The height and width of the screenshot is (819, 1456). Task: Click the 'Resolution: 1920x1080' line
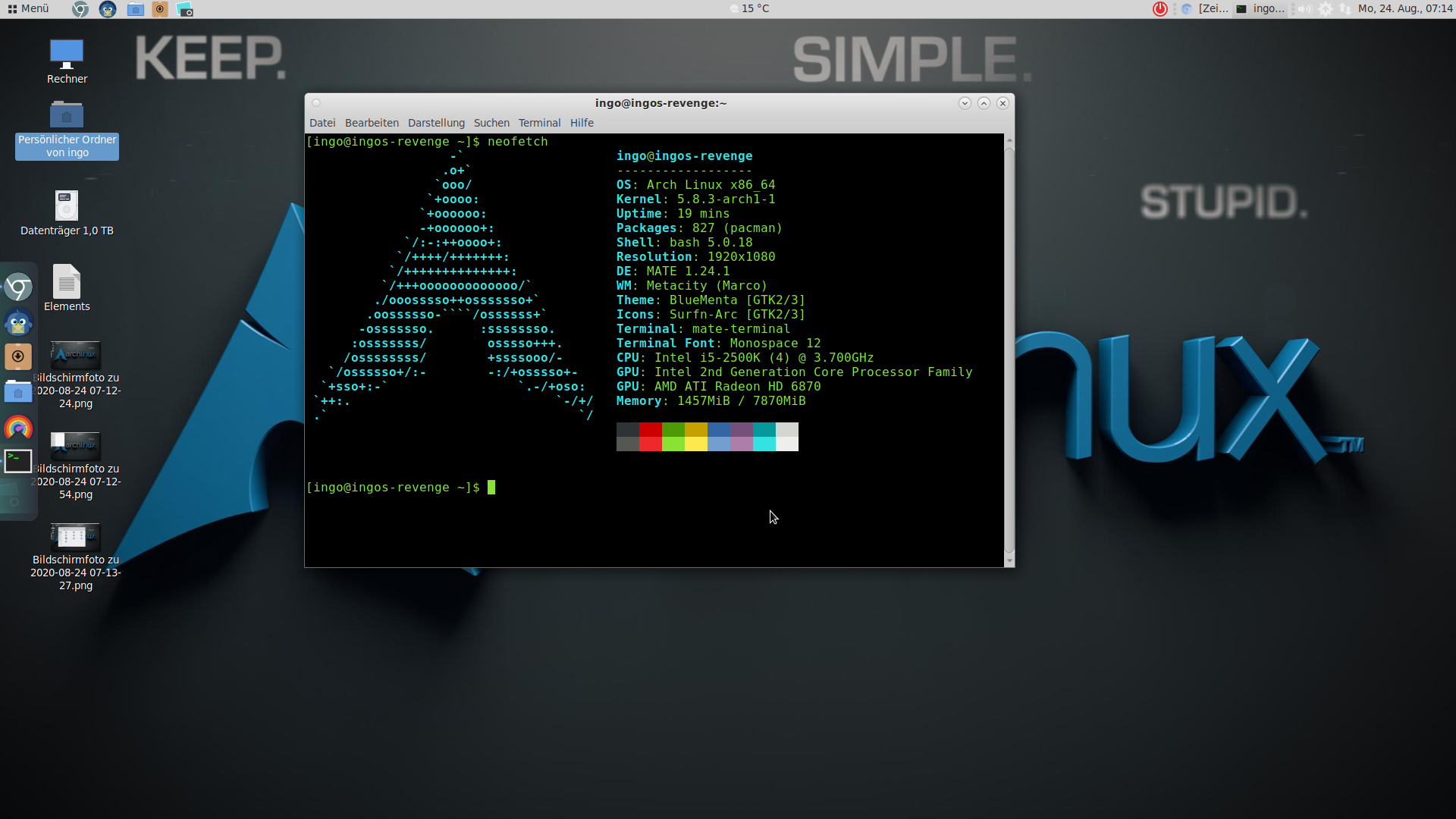(696, 257)
